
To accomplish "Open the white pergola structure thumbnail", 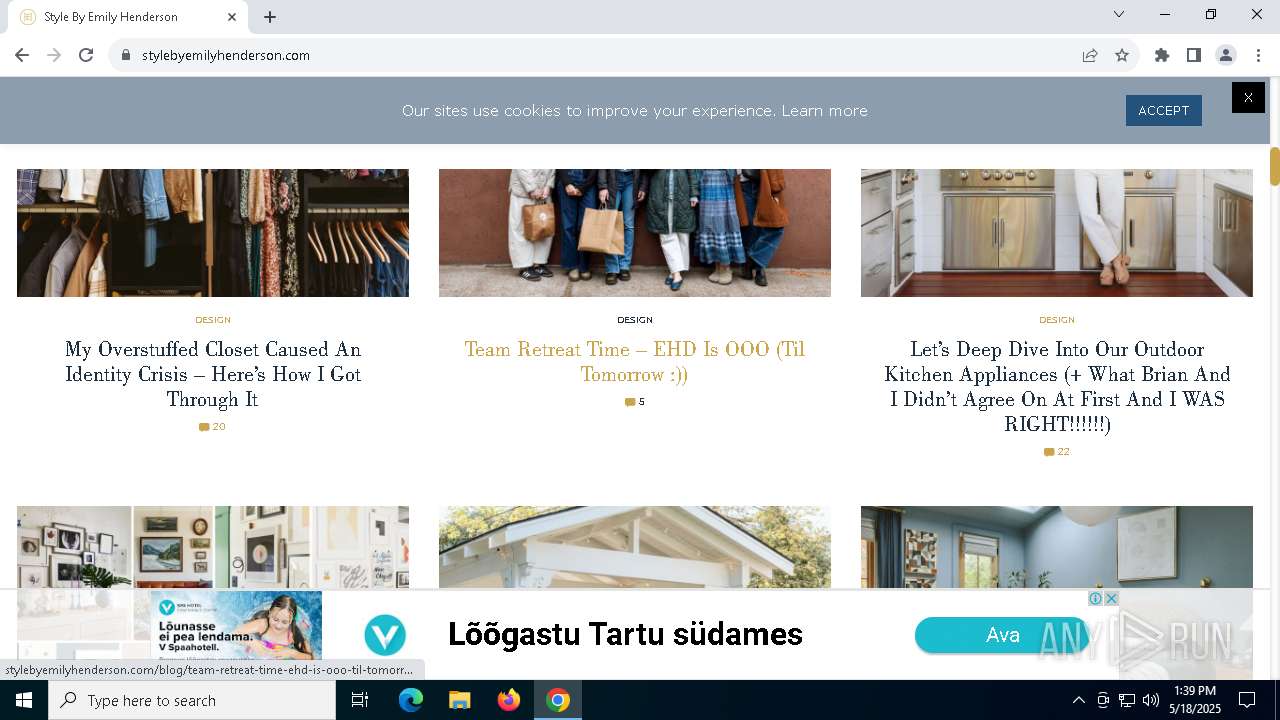I will pos(635,547).
